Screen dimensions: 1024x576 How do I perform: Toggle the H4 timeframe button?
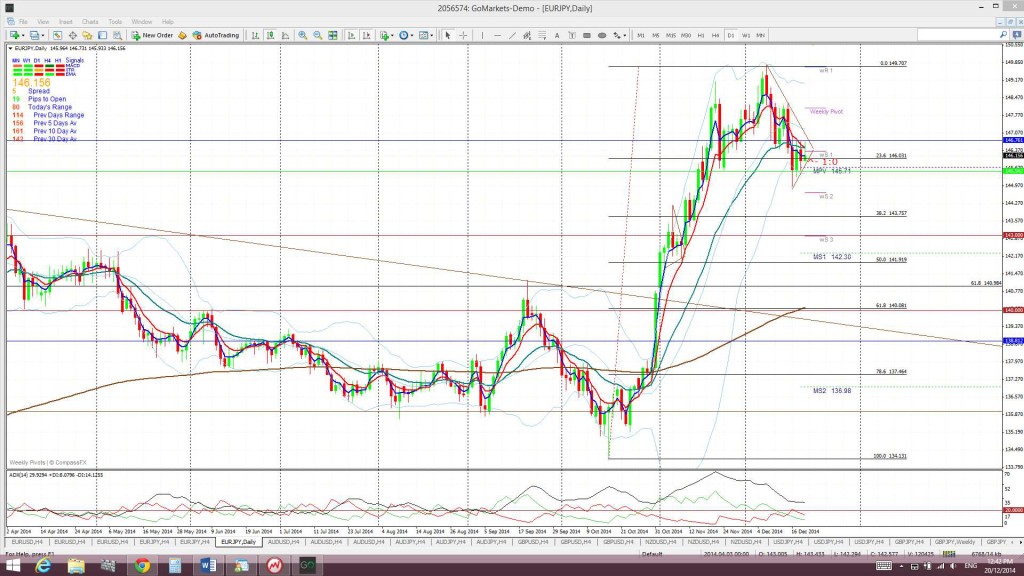[x=716, y=35]
